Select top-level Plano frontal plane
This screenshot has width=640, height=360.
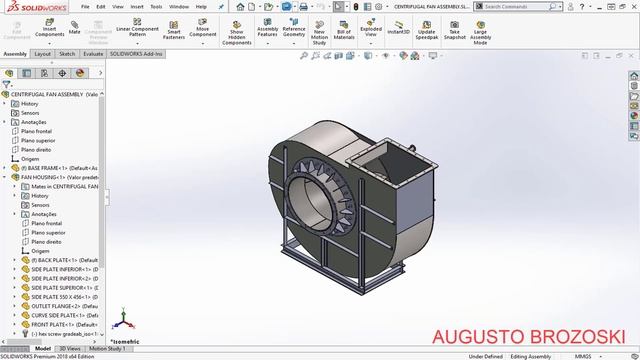click(36, 131)
